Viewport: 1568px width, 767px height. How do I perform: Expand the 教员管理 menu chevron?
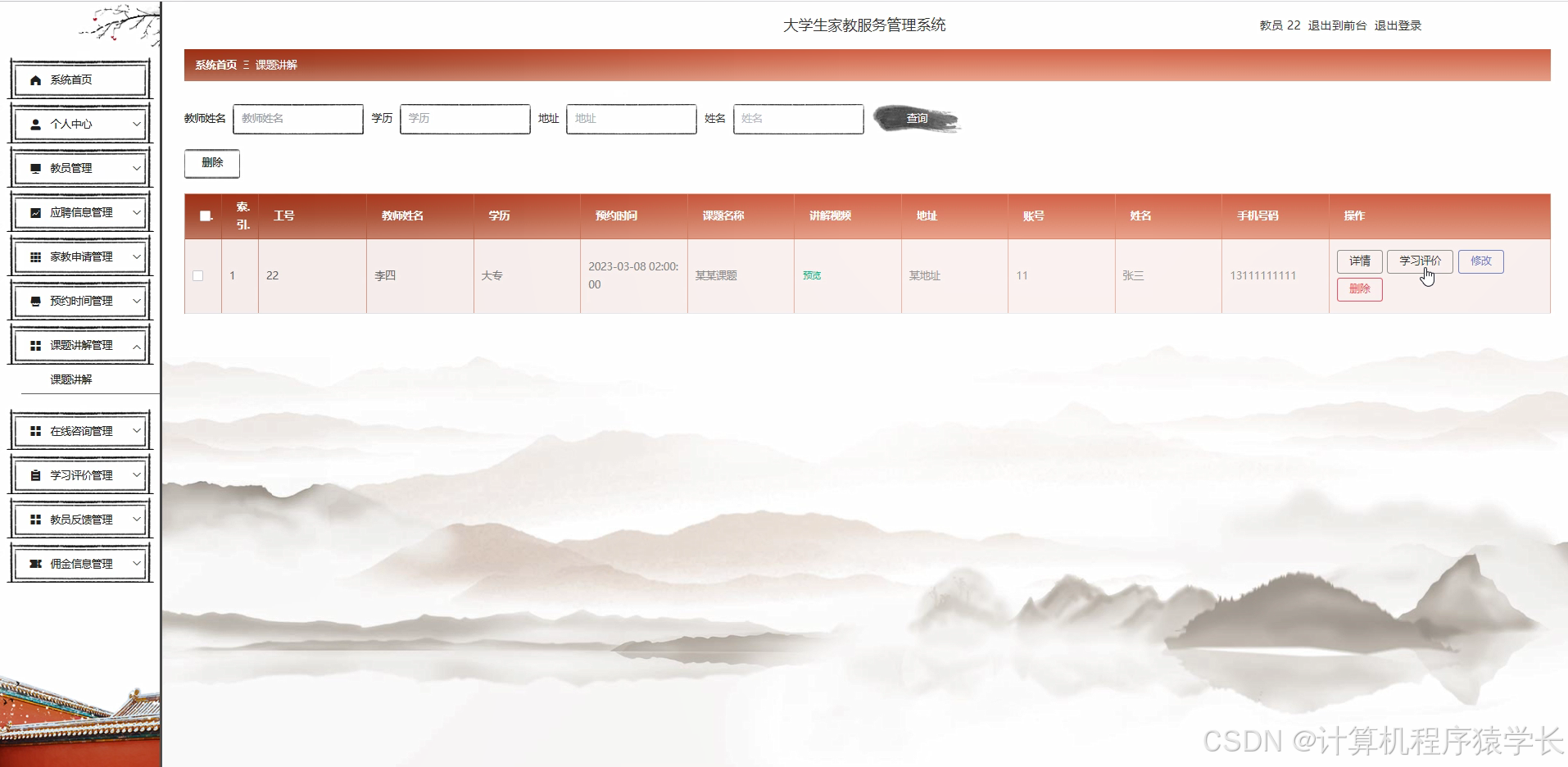pyautogui.click(x=137, y=169)
